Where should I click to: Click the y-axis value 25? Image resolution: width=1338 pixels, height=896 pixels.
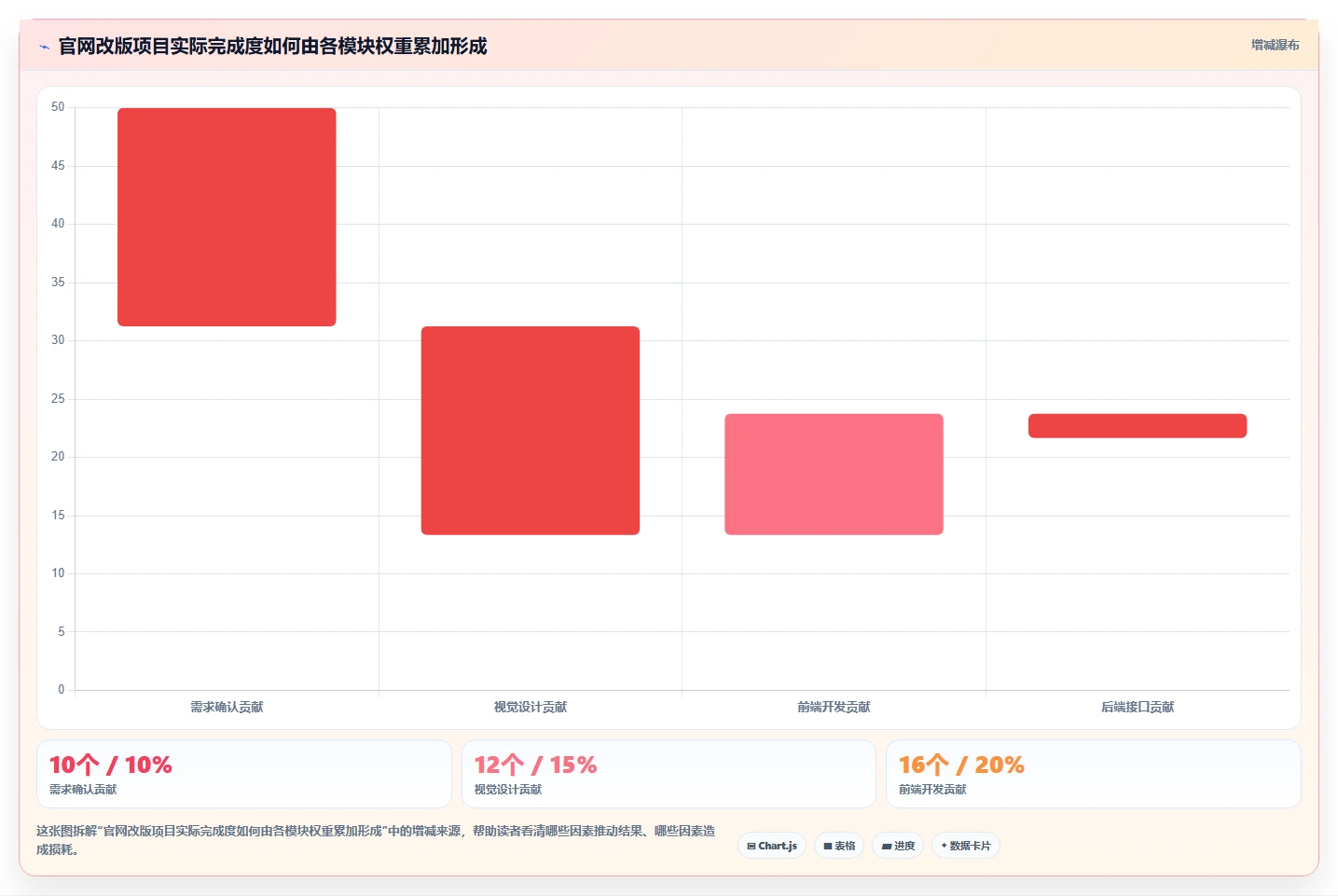tap(58, 399)
